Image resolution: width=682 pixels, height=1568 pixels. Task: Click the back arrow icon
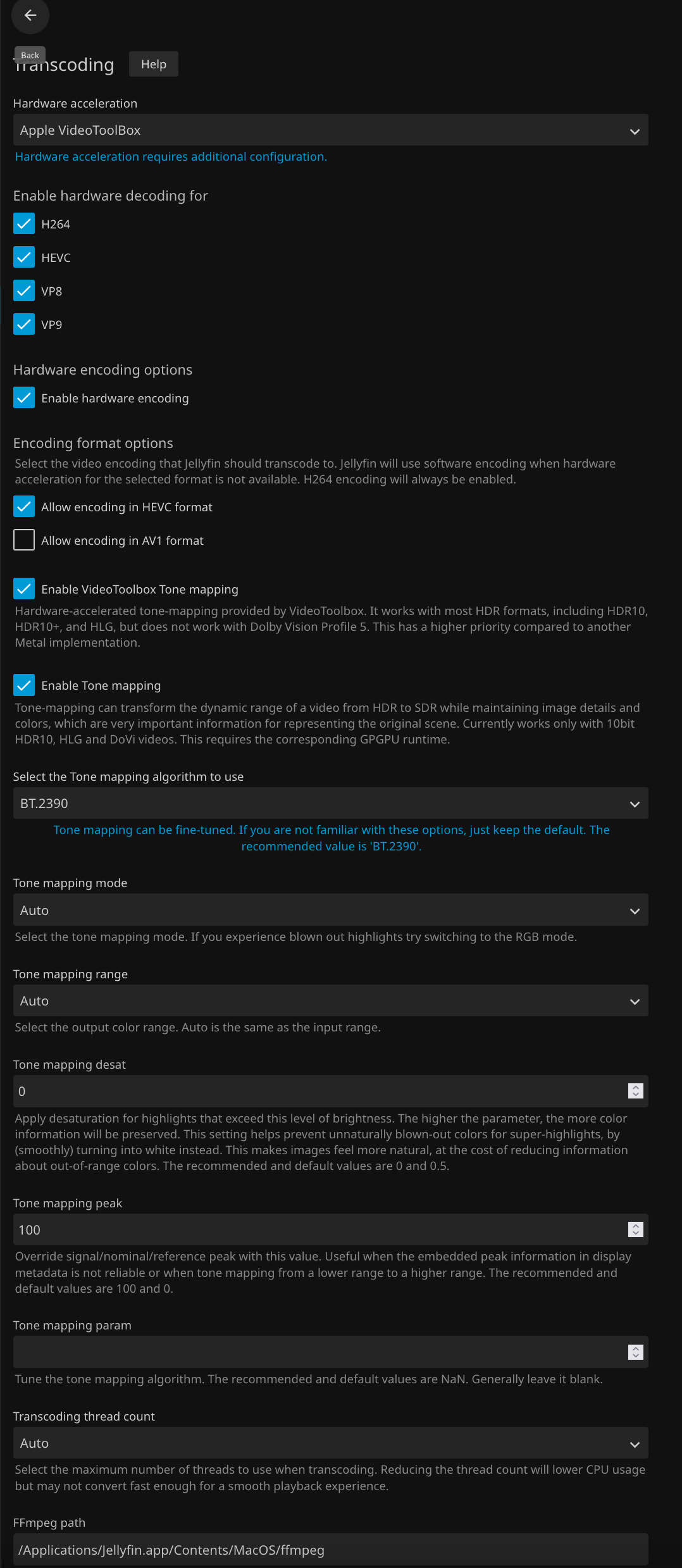(30, 15)
